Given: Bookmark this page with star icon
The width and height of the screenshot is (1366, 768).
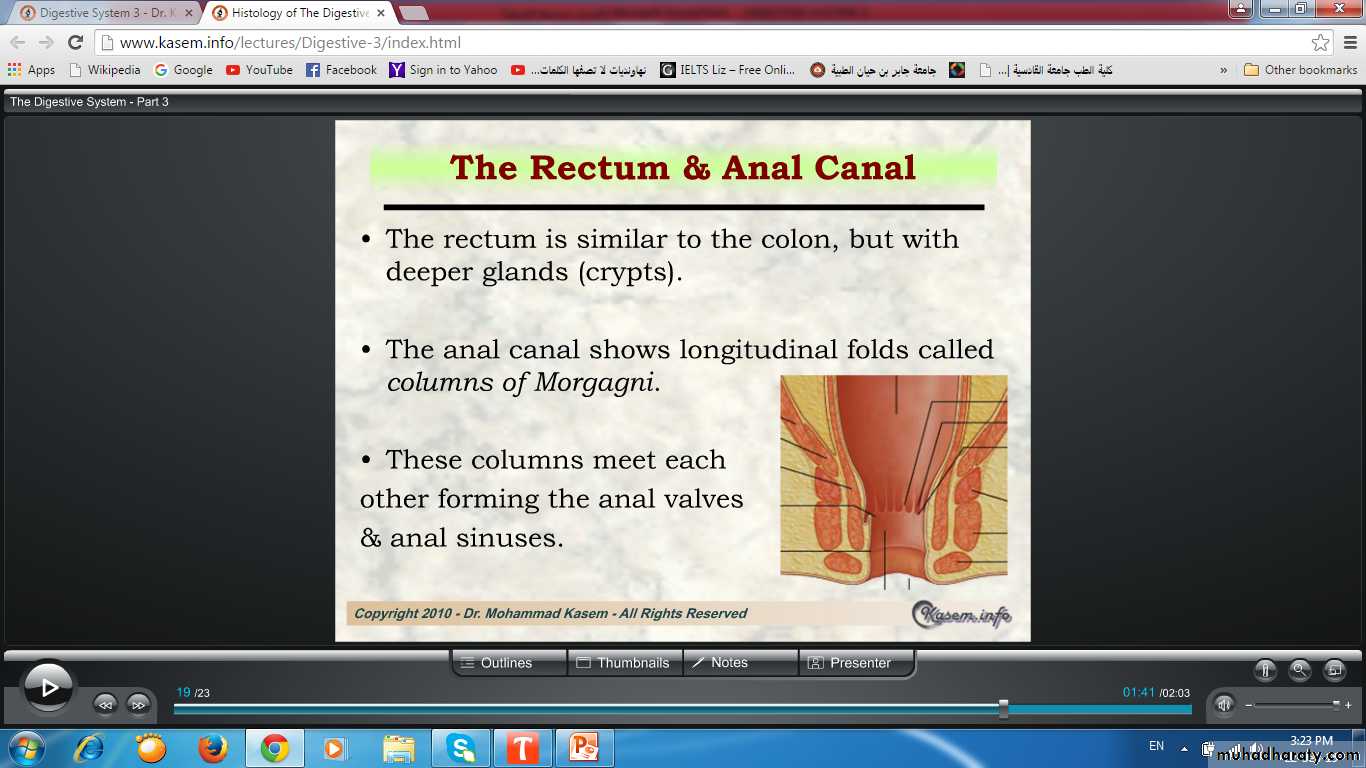Looking at the screenshot, I should 1320,43.
